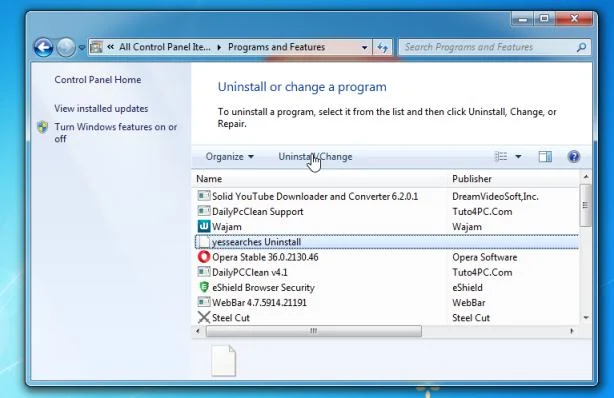This screenshot has height=398, width=614.
Task: Sort list by Publisher column header
Action: (x=471, y=179)
